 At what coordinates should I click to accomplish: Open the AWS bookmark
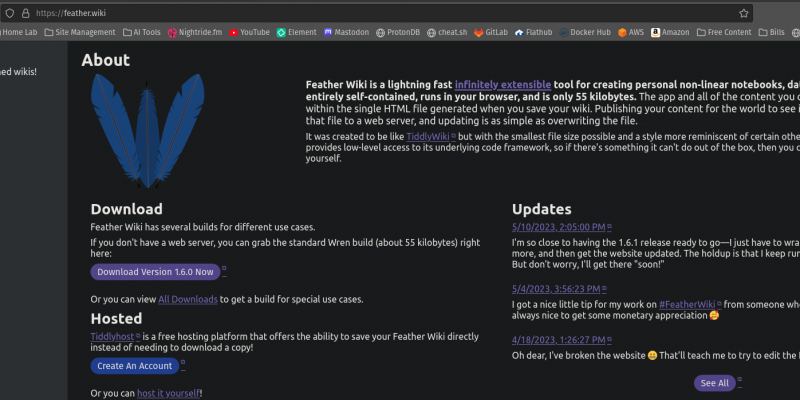631,32
